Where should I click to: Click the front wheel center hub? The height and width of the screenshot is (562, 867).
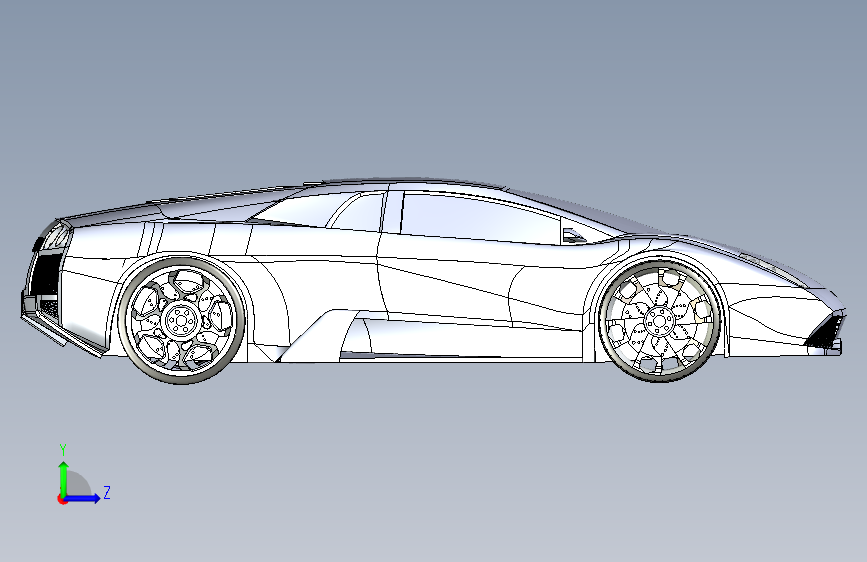click(x=660, y=320)
